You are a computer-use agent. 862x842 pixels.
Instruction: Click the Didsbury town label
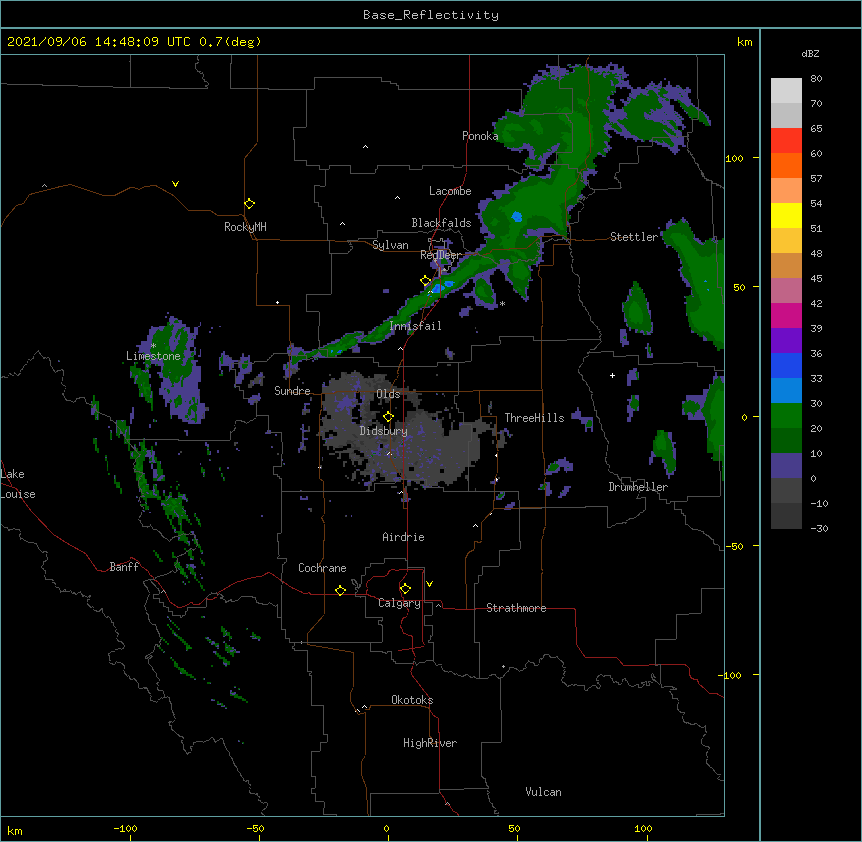(x=384, y=431)
